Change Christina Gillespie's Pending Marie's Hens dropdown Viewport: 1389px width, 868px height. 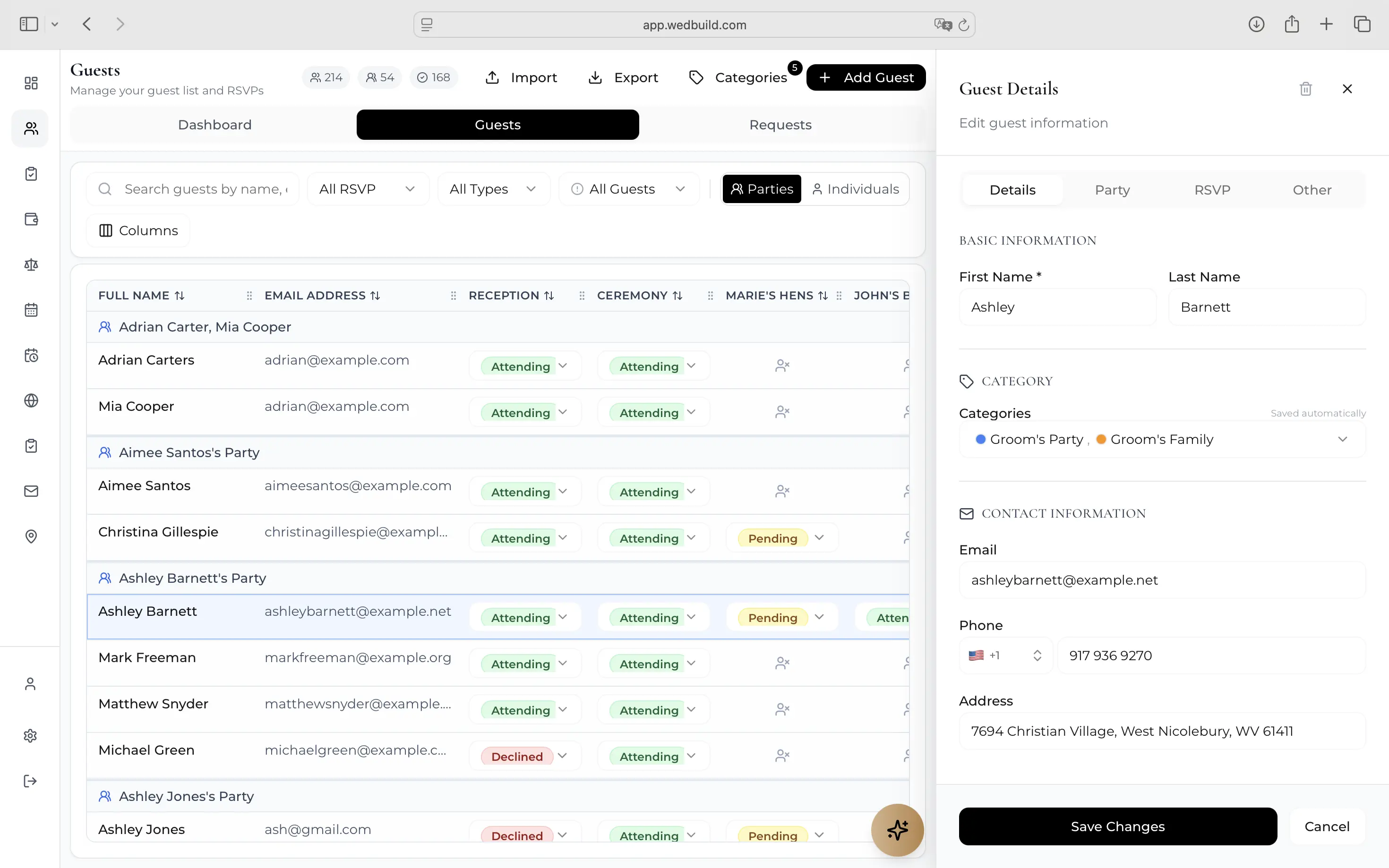click(x=782, y=537)
